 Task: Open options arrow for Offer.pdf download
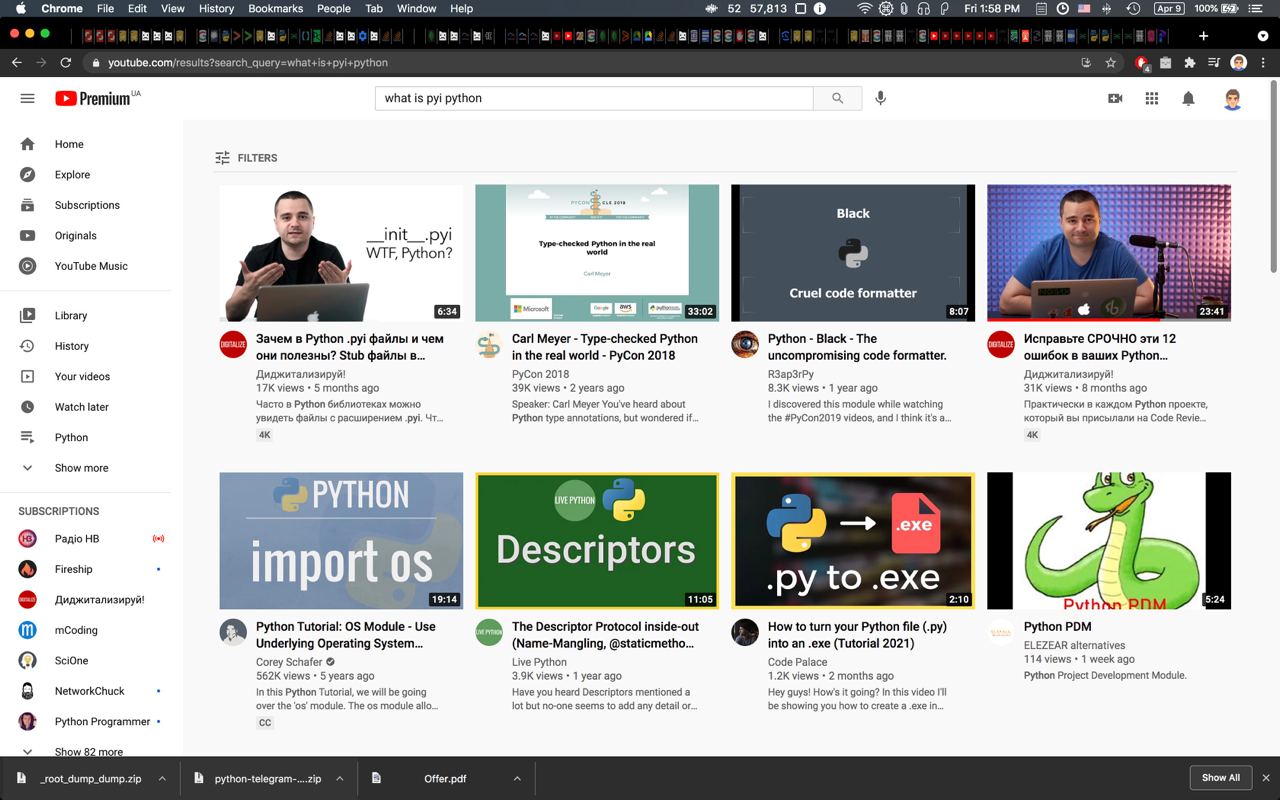517,778
